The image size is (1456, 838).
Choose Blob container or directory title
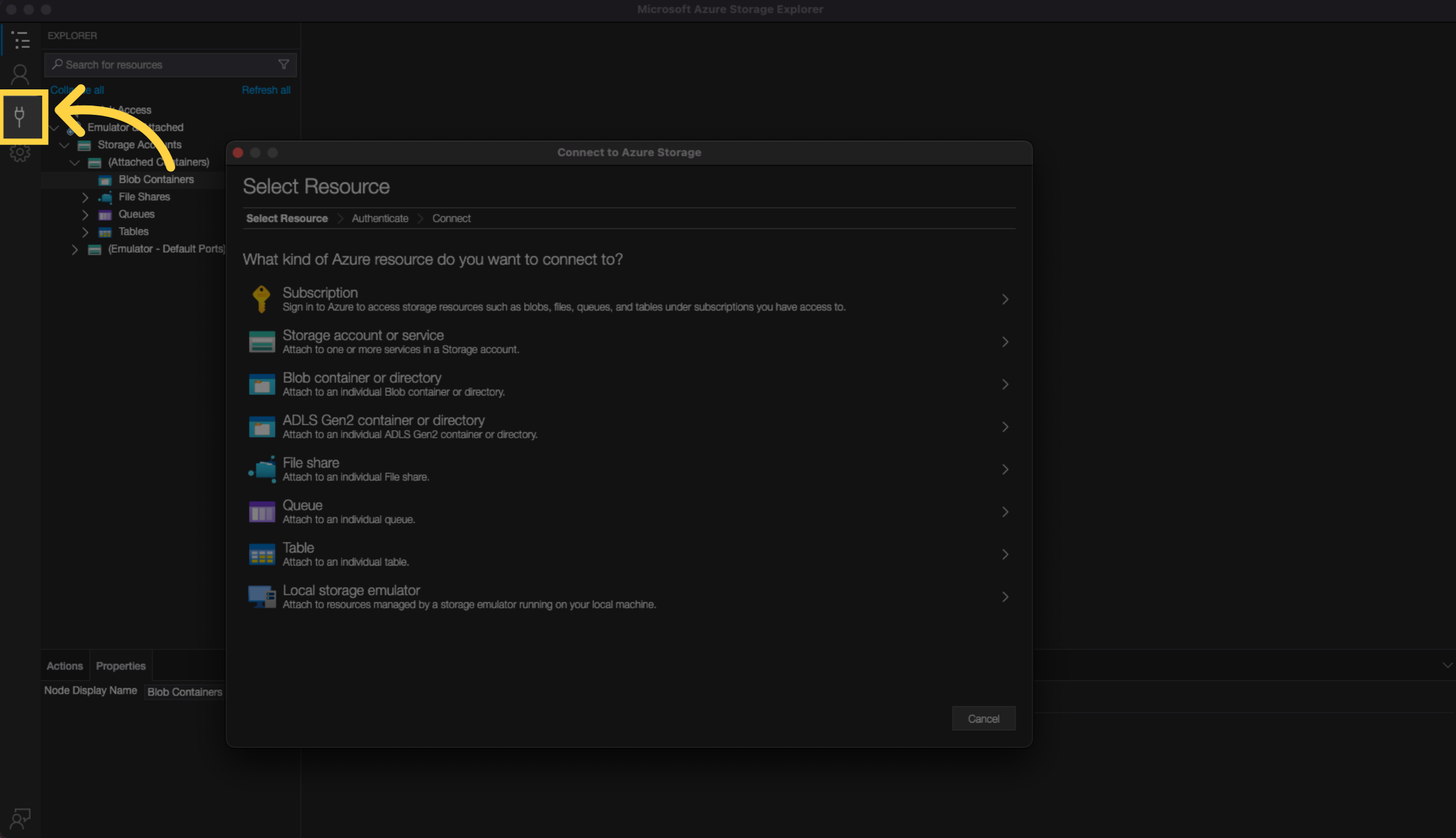coord(362,378)
